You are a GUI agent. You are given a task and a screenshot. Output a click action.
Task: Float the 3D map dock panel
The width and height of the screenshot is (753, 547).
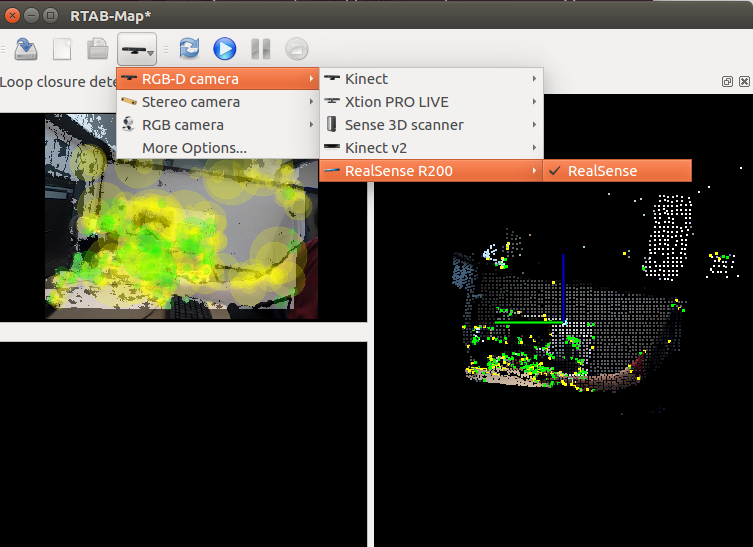[727, 82]
